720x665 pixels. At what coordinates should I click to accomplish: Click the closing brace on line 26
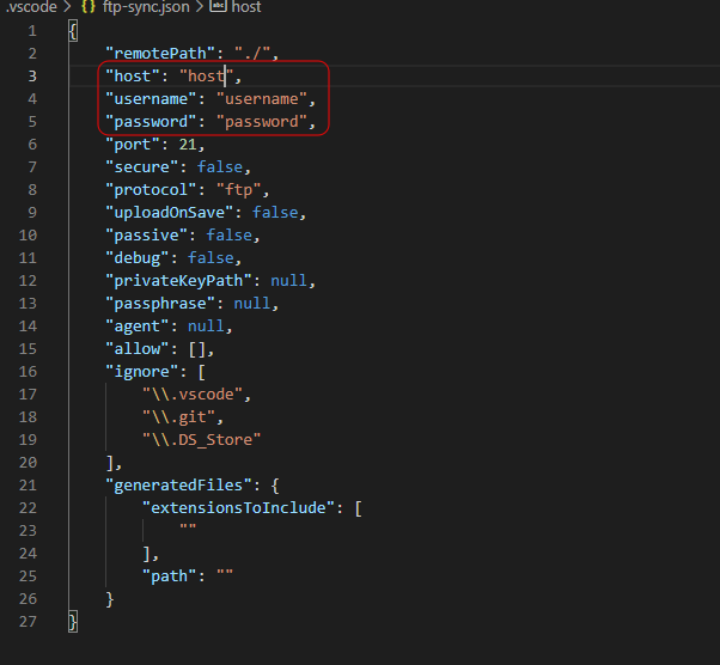(x=110, y=599)
